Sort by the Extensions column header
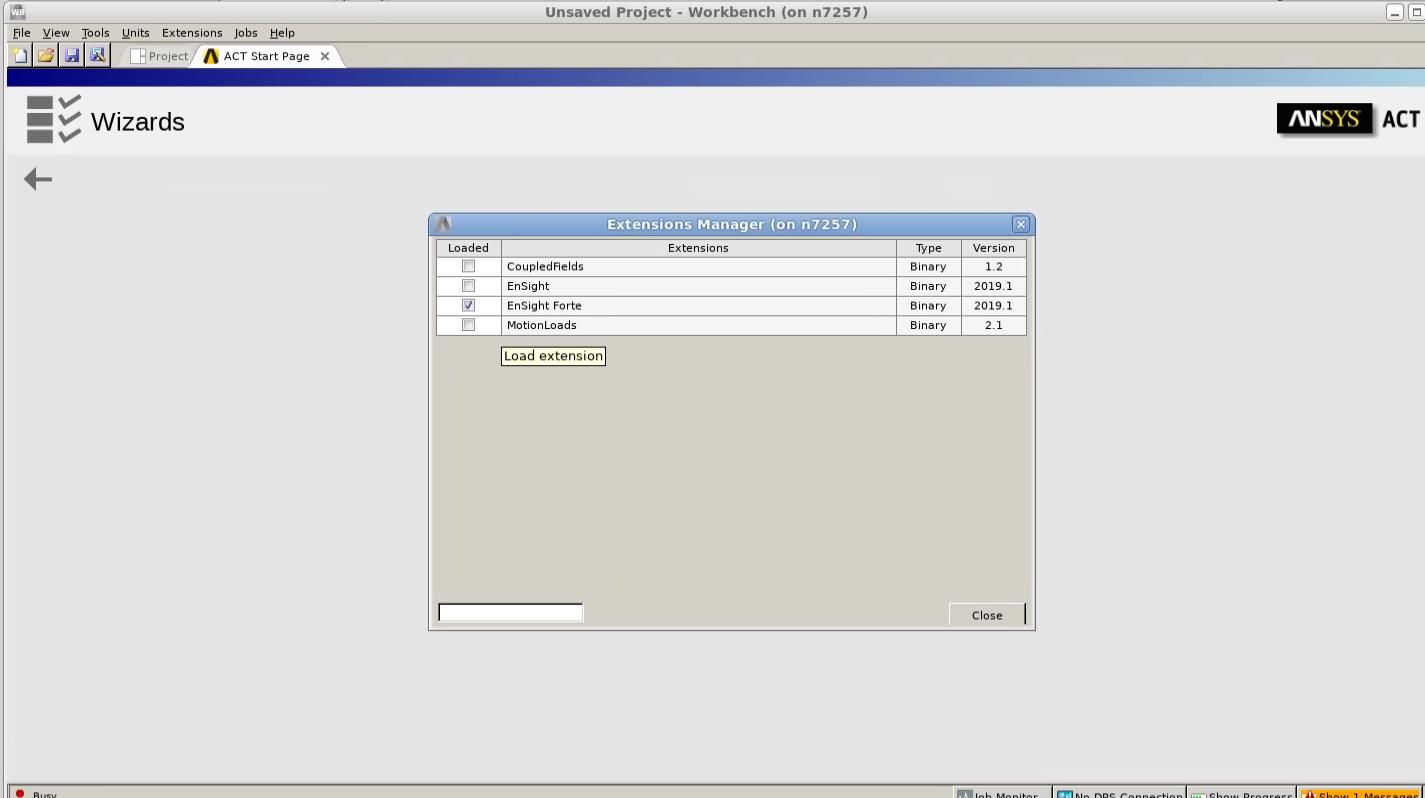 pyautogui.click(x=698, y=248)
